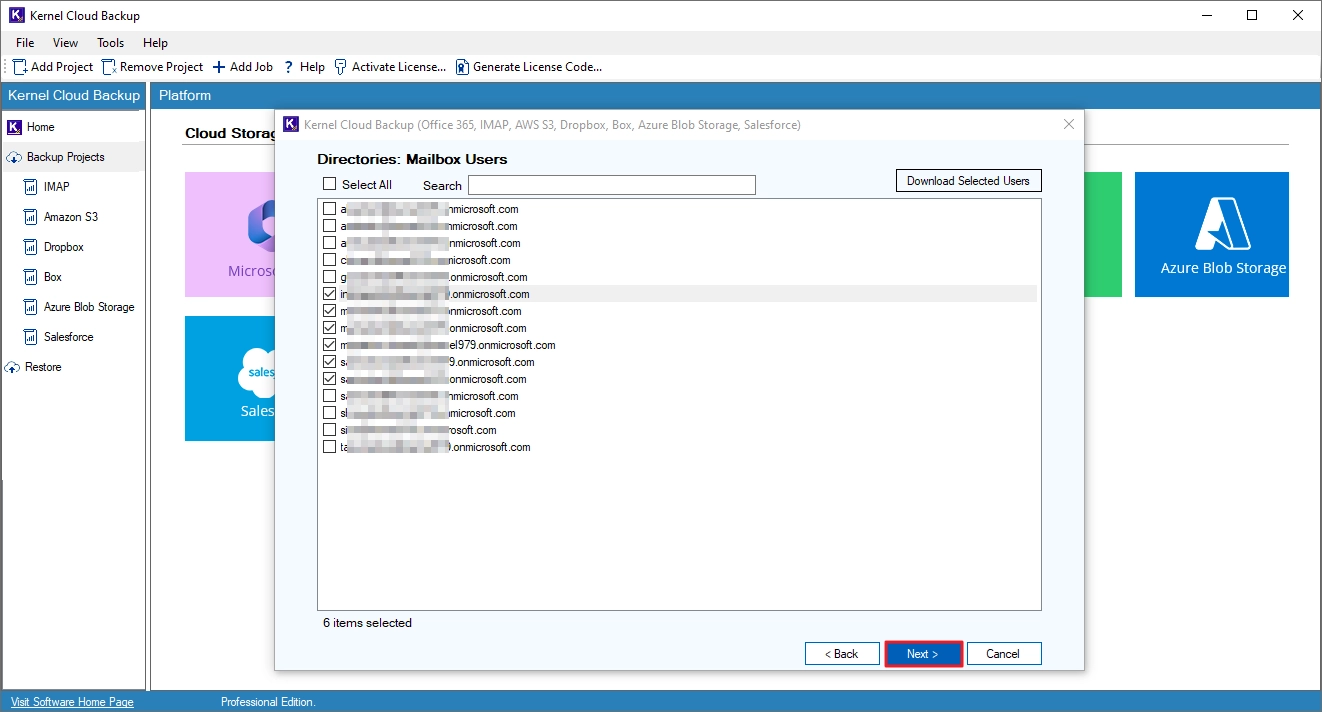The image size is (1322, 712).
Task: Select the Restore item in sidebar
Action: (43, 367)
